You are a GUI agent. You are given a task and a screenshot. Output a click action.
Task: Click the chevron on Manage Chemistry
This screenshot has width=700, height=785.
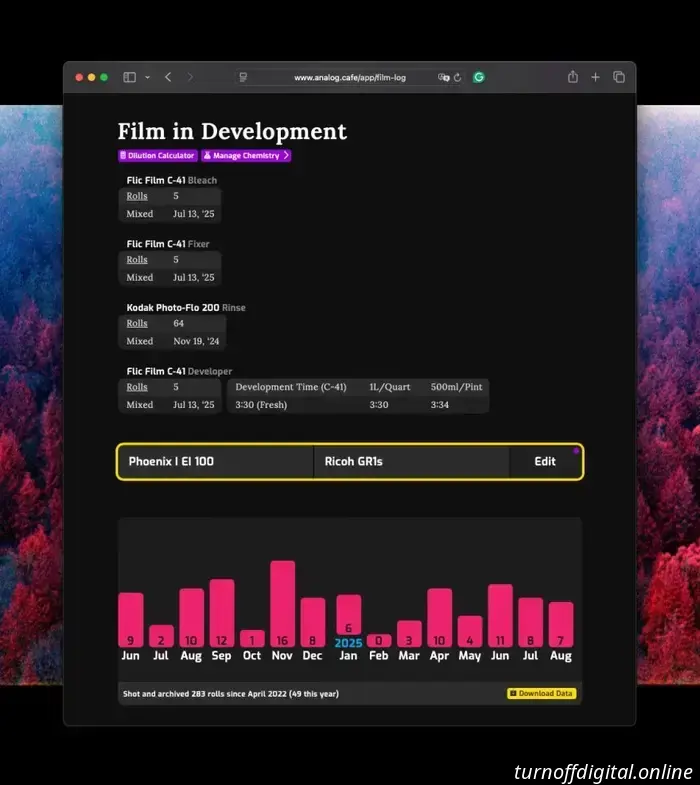[x=286, y=156]
